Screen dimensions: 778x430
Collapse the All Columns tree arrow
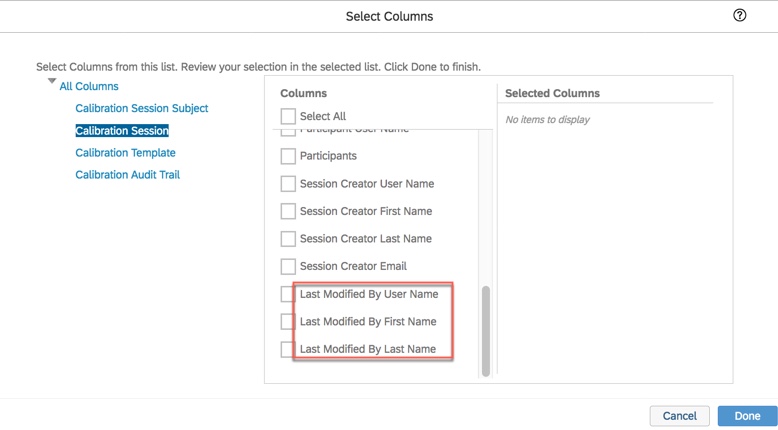pyautogui.click(x=52, y=81)
